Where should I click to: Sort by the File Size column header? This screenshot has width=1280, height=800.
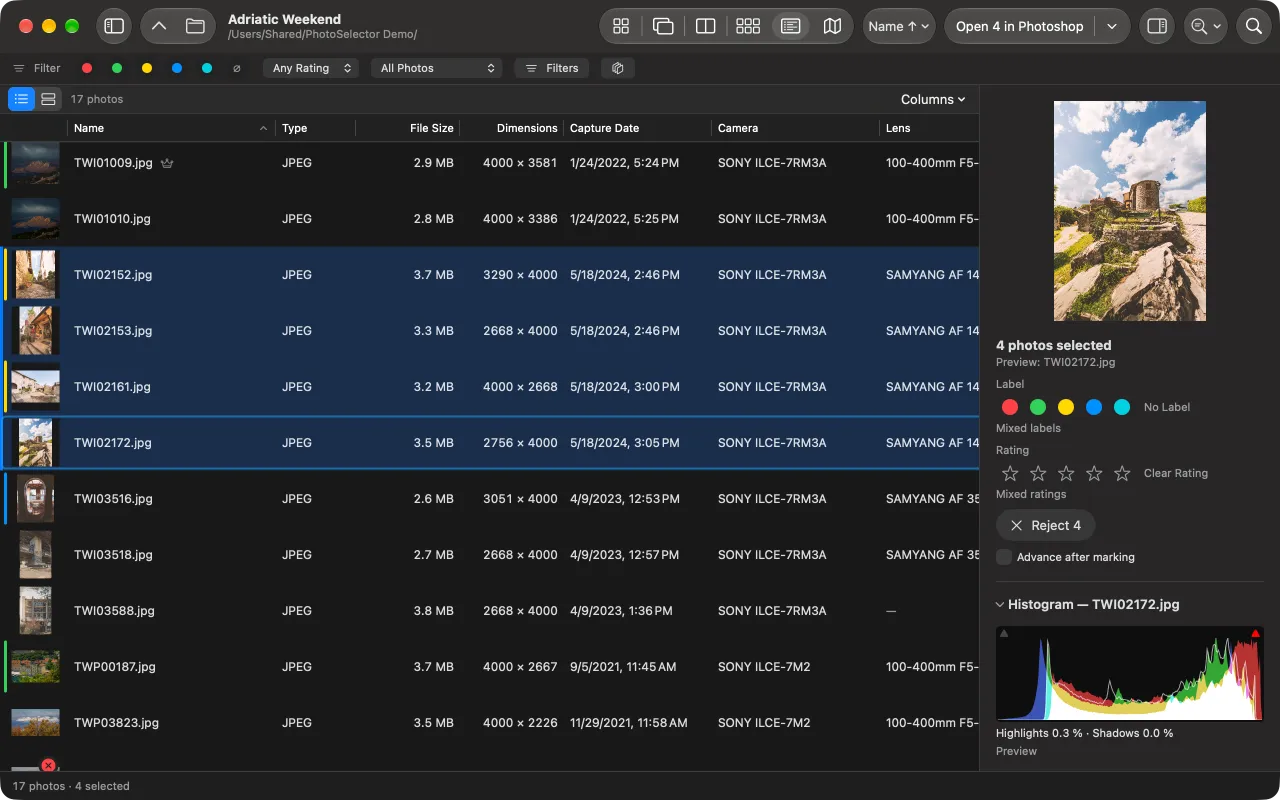click(408, 128)
